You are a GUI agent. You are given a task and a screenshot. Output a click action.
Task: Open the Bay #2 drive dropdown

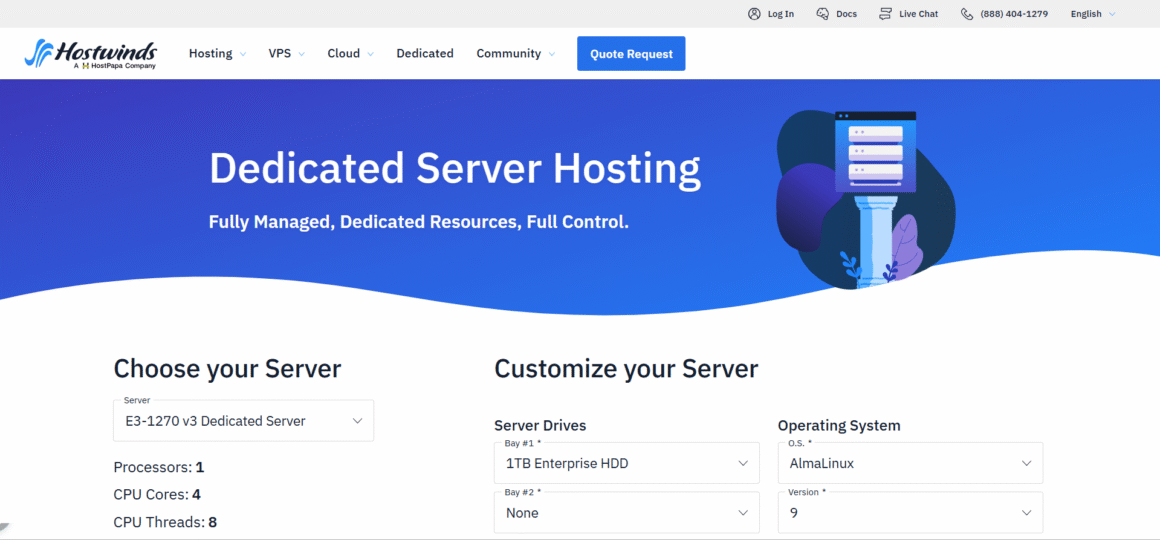point(627,512)
